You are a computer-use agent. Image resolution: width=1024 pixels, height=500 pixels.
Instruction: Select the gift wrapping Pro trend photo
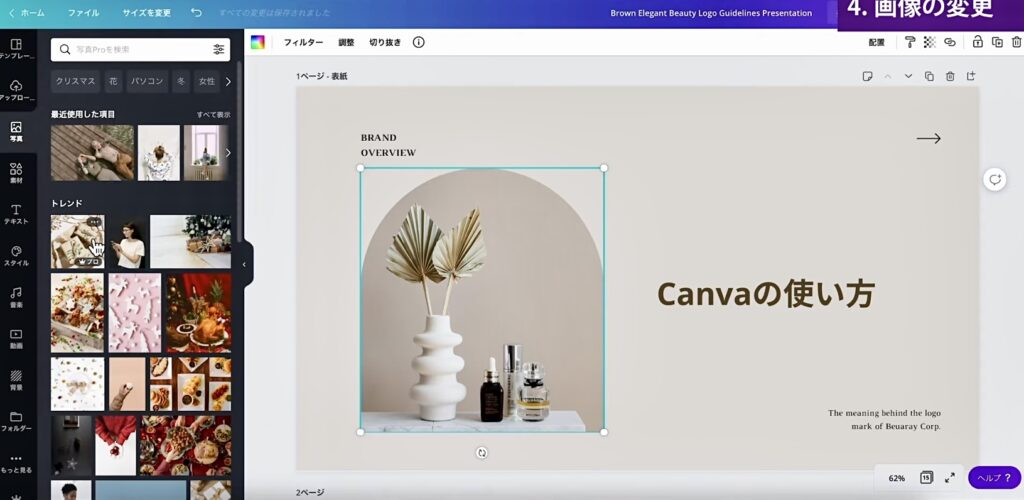pos(78,242)
